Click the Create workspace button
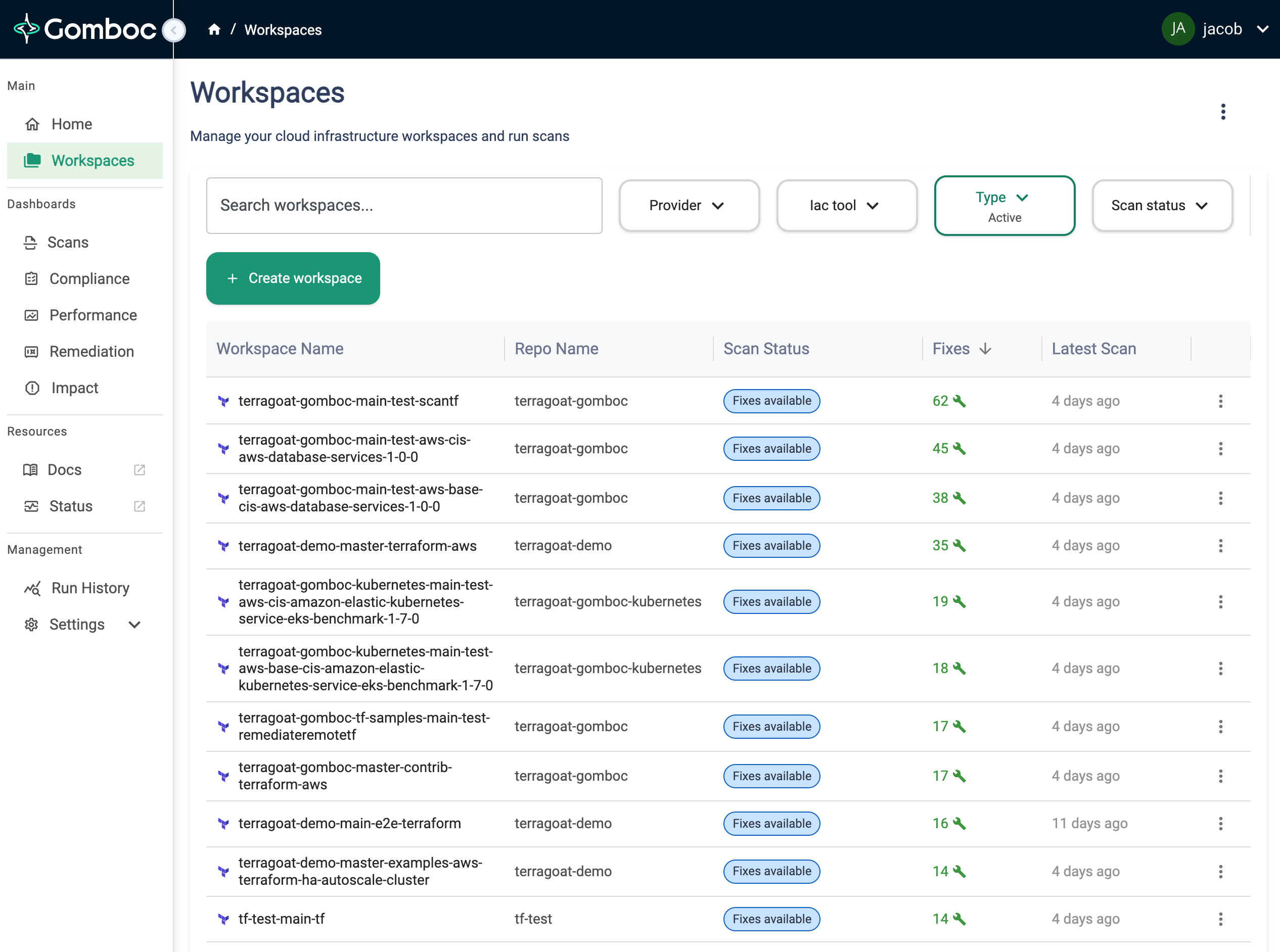Viewport: 1280px width, 952px height. click(x=293, y=278)
